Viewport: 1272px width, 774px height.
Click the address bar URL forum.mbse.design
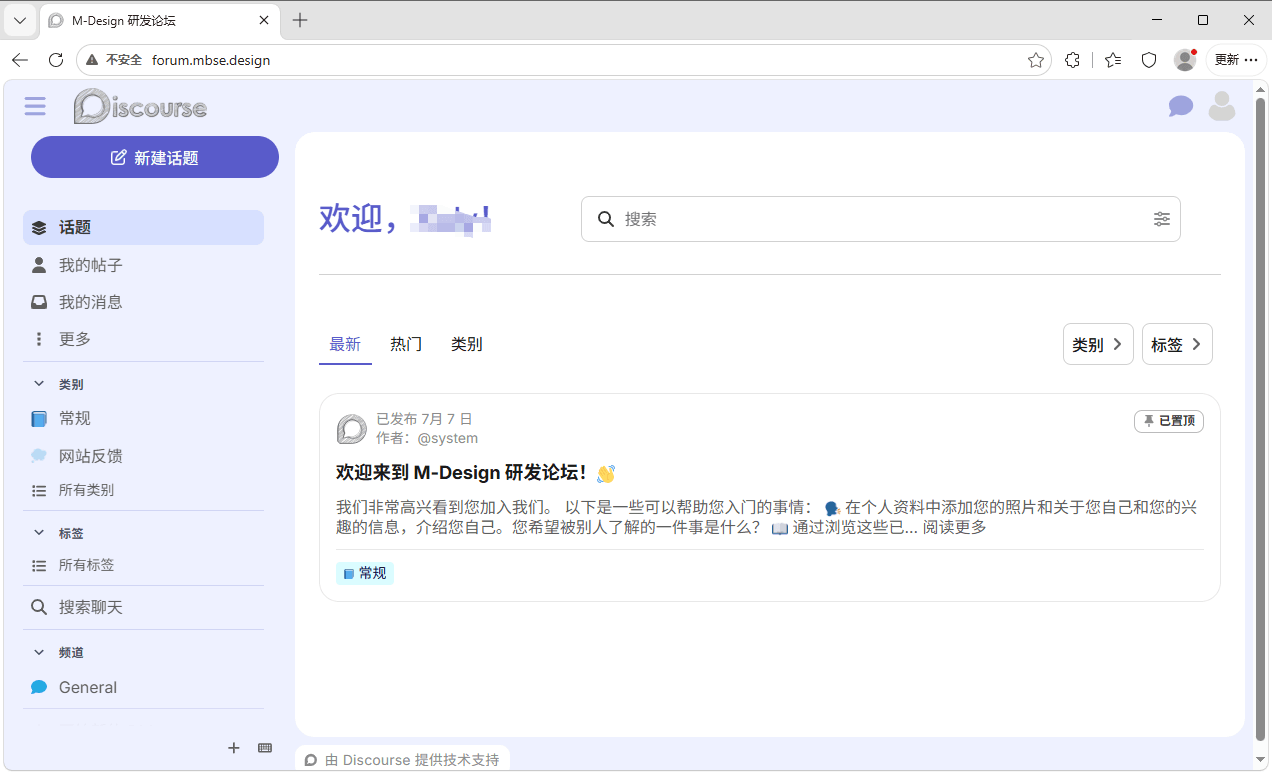pyautogui.click(x=211, y=60)
